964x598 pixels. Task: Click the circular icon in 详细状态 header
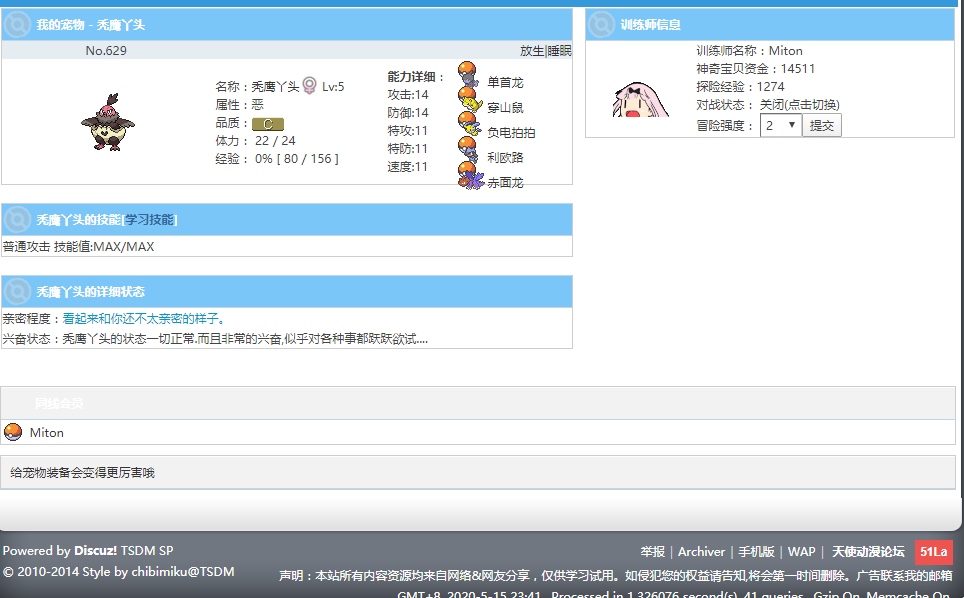17,291
